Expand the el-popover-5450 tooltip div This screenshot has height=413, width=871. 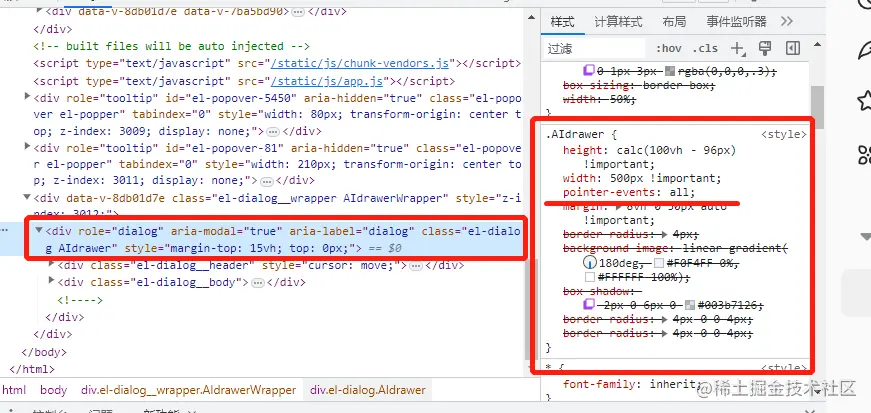point(28,97)
